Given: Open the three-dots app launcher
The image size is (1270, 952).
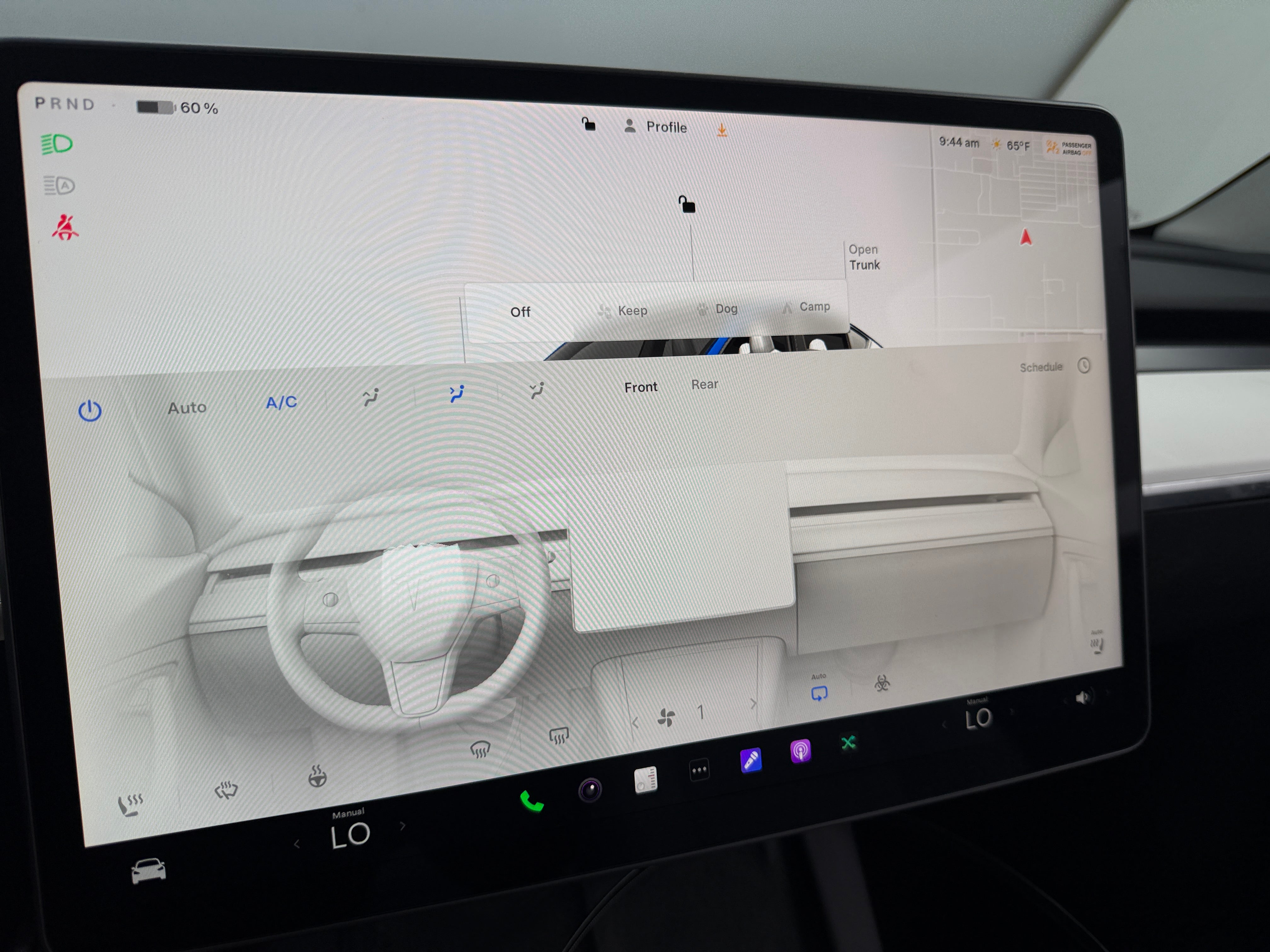Looking at the screenshot, I should tap(699, 771).
